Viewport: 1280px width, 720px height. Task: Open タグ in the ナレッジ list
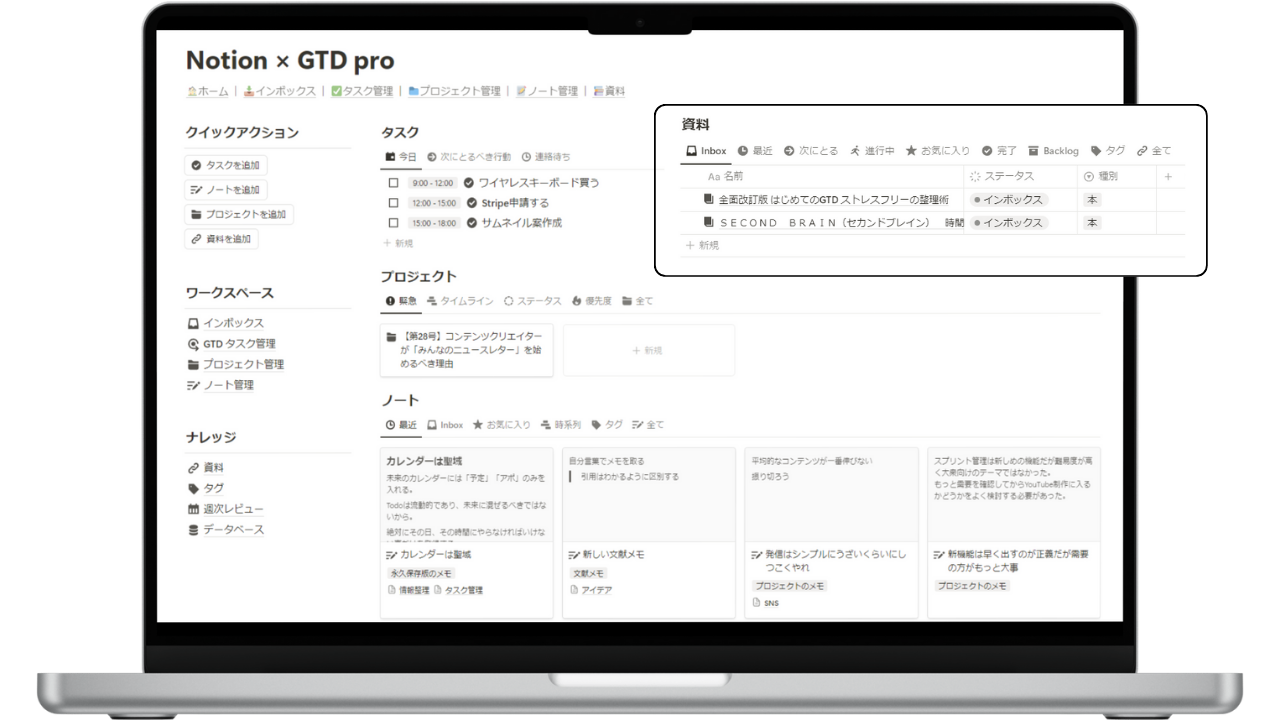coord(206,489)
